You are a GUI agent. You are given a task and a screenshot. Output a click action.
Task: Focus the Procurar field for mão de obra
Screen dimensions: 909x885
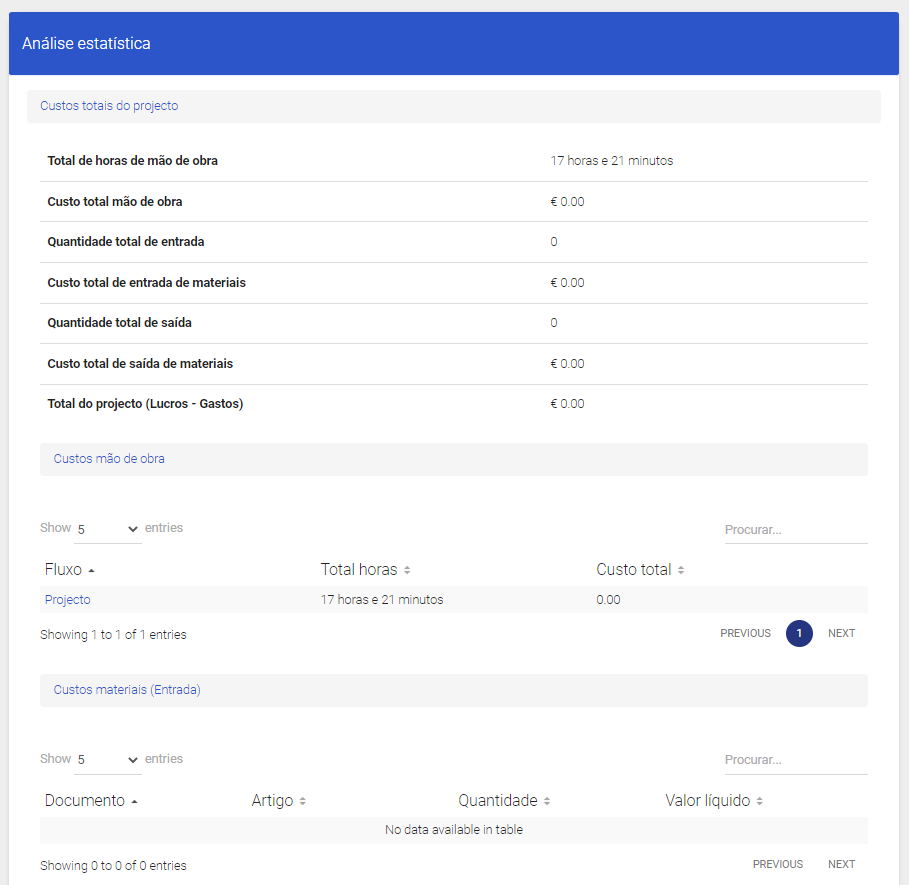tap(795, 530)
